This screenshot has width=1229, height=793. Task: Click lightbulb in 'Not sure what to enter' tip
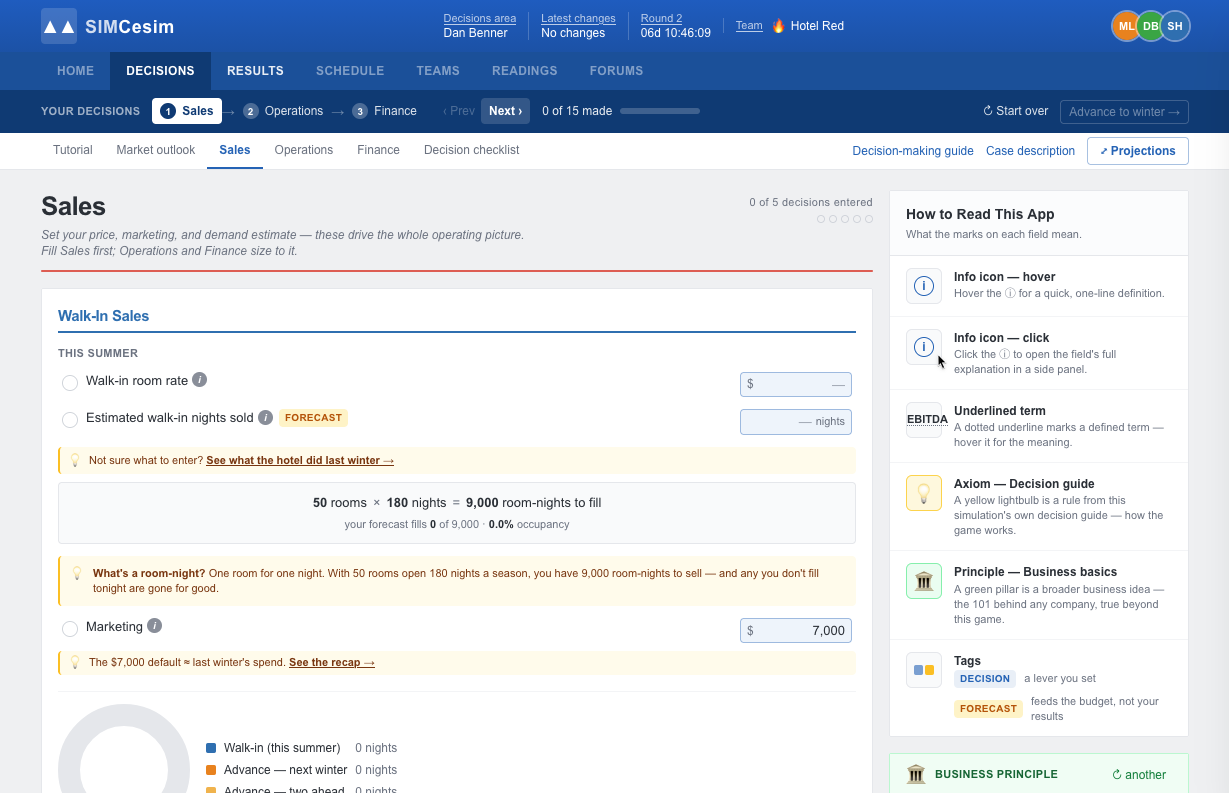tap(75, 460)
